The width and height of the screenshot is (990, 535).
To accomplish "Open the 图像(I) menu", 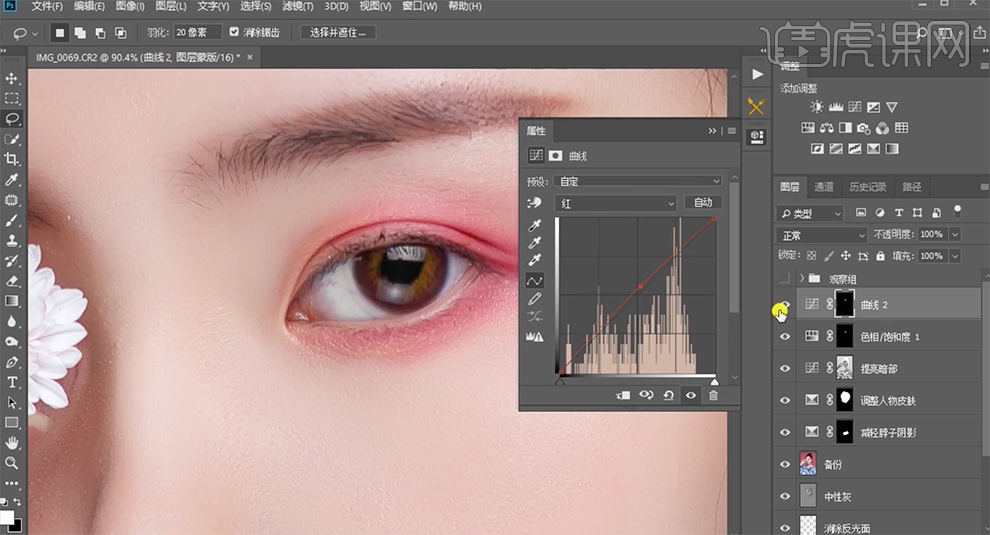I will pos(130,6).
